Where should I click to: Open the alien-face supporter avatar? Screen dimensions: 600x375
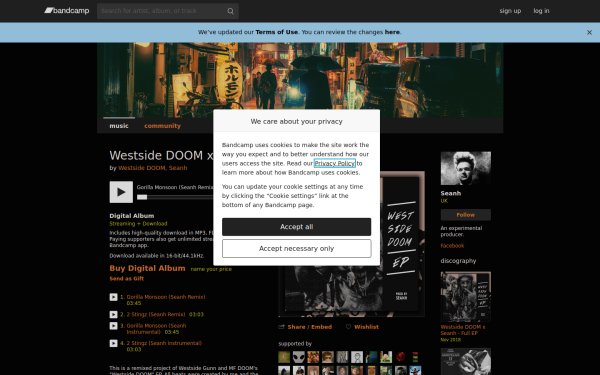tap(298, 357)
